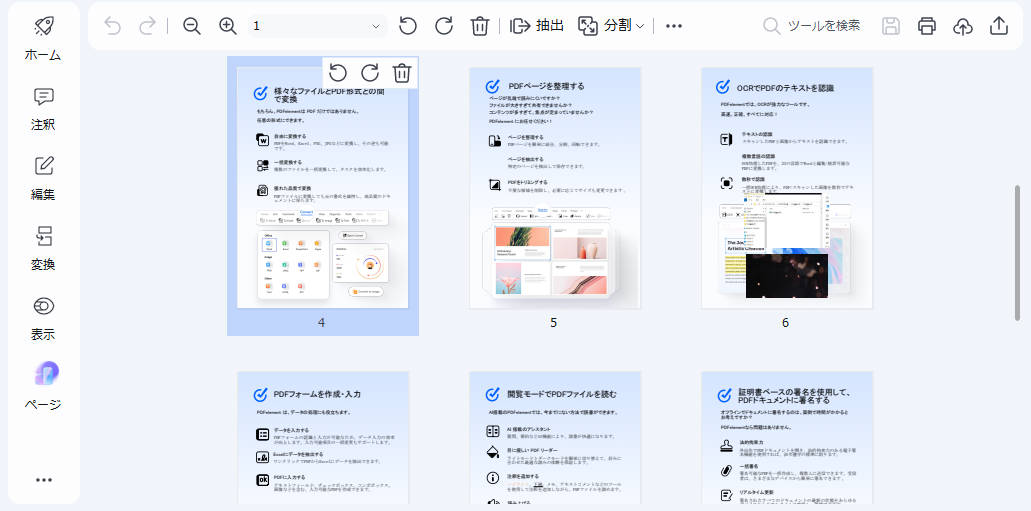Open the page number dropdown
Image resolution: width=1031 pixels, height=511 pixels.
(x=317, y=26)
